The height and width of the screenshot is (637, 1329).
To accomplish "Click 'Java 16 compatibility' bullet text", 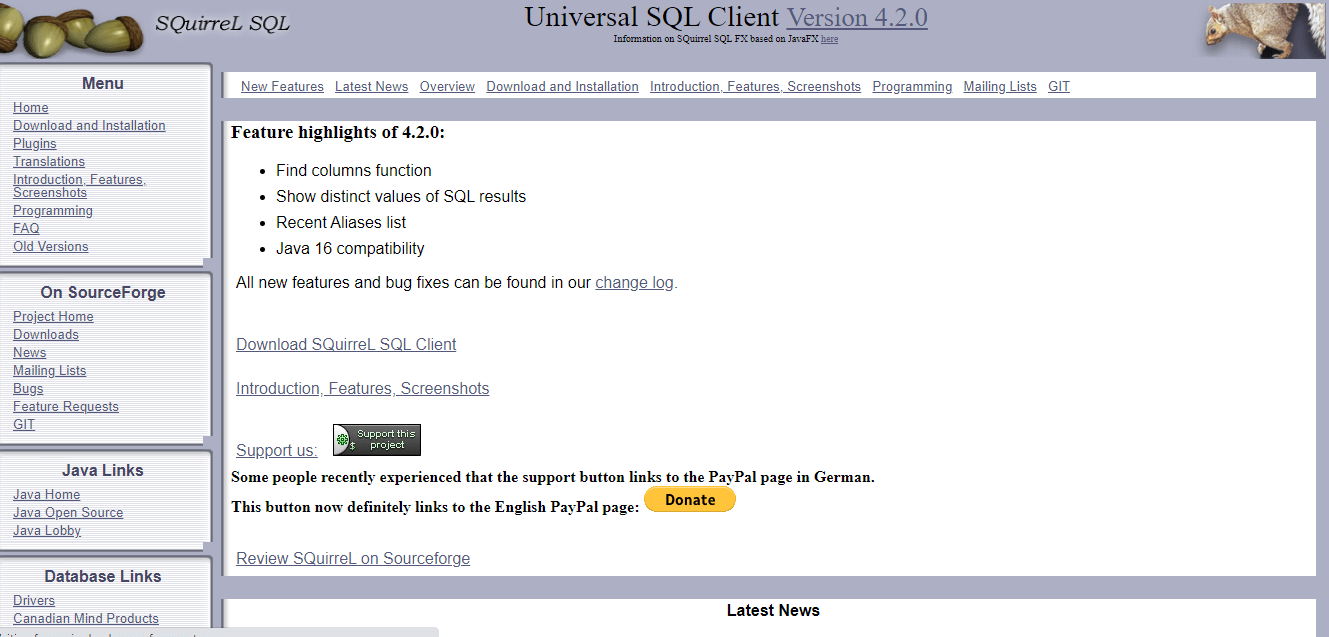I will point(350,249).
